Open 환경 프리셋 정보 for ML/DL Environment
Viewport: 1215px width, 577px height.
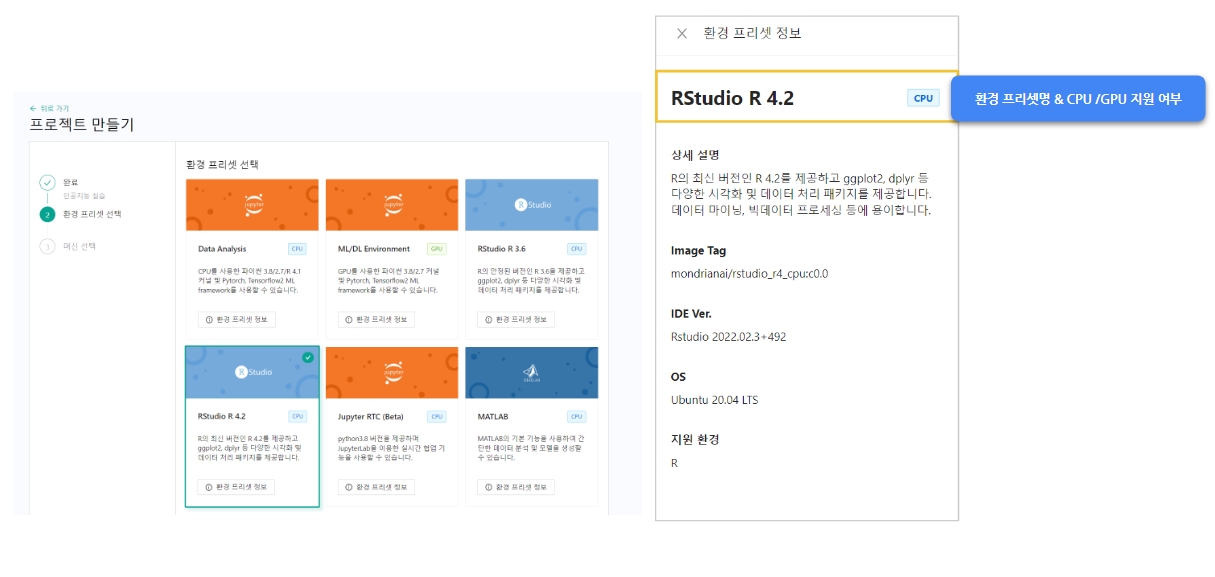376,320
